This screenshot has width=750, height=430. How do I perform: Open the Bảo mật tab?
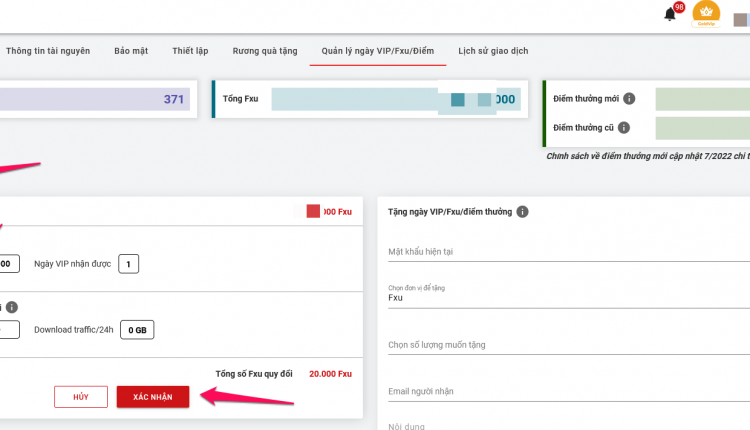click(131, 51)
